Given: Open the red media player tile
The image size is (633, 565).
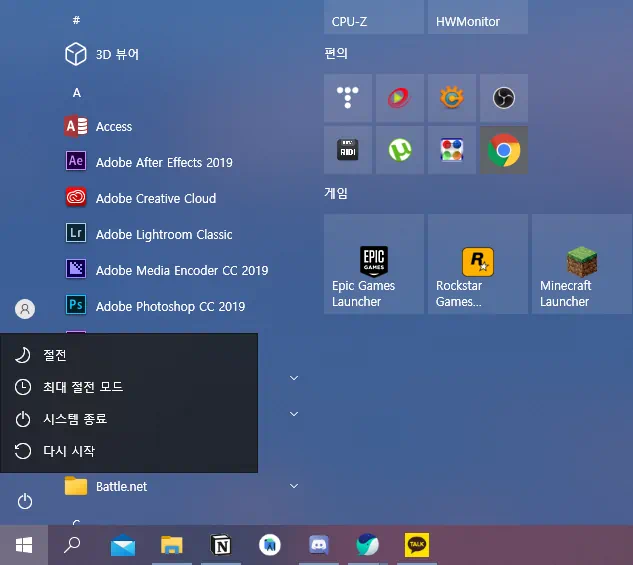Looking at the screenshot, I should [400, 98].
